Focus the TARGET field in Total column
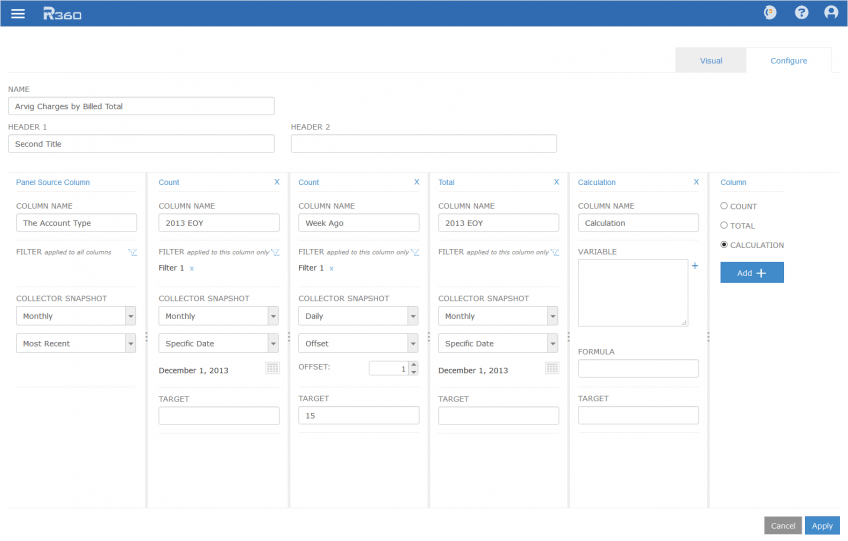The image size is (848, 541). click(x=498, y=415)
